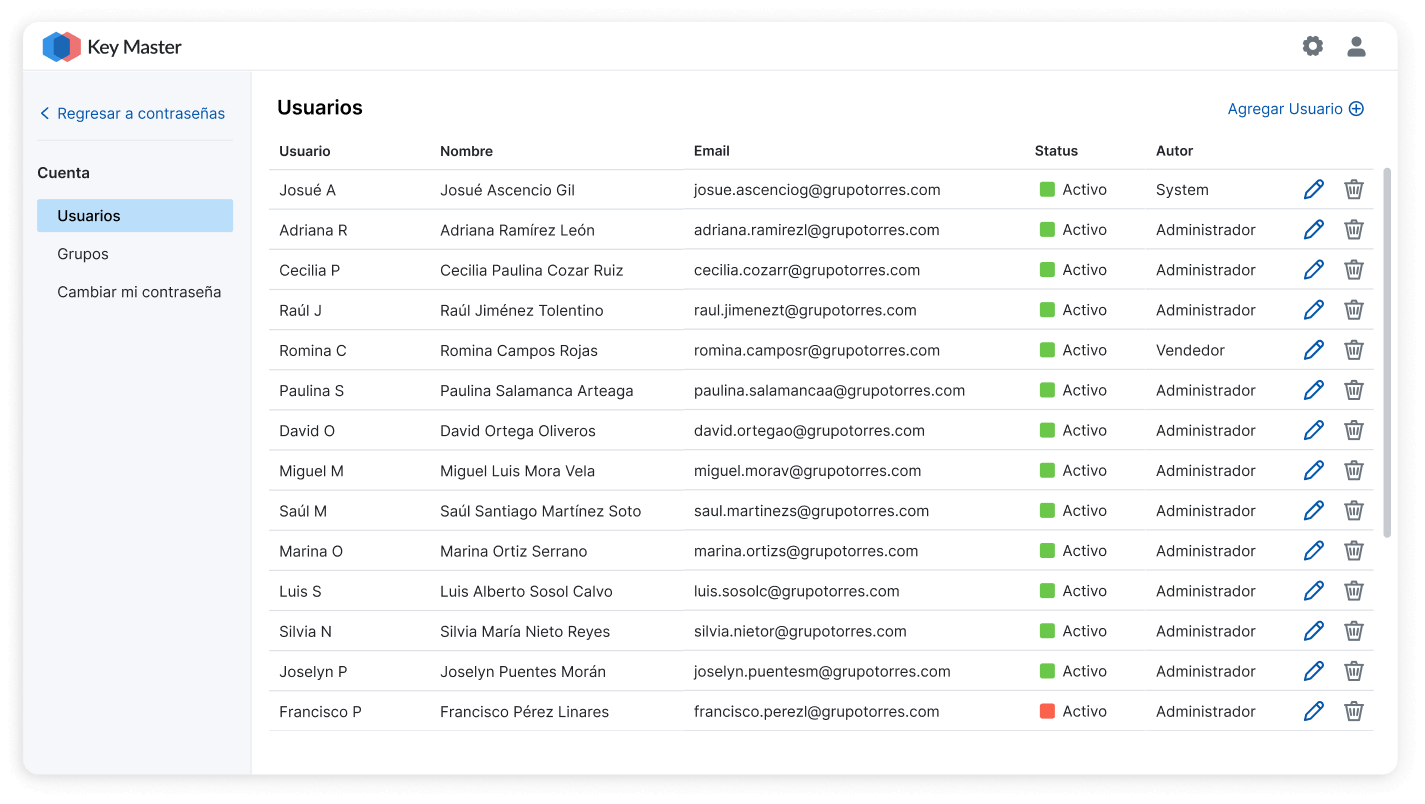Open the user profile icon
This screenshot has width=1425, height=804.
1356,46
